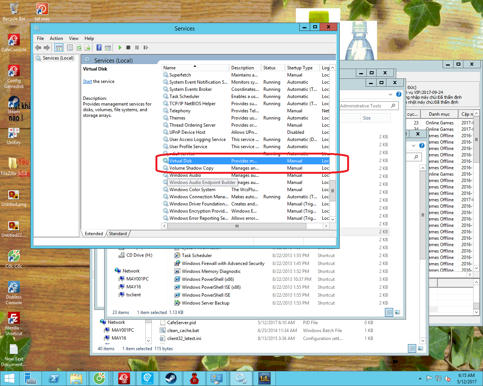
Task: Open the View menu in Services
Action: coord(74,38)
